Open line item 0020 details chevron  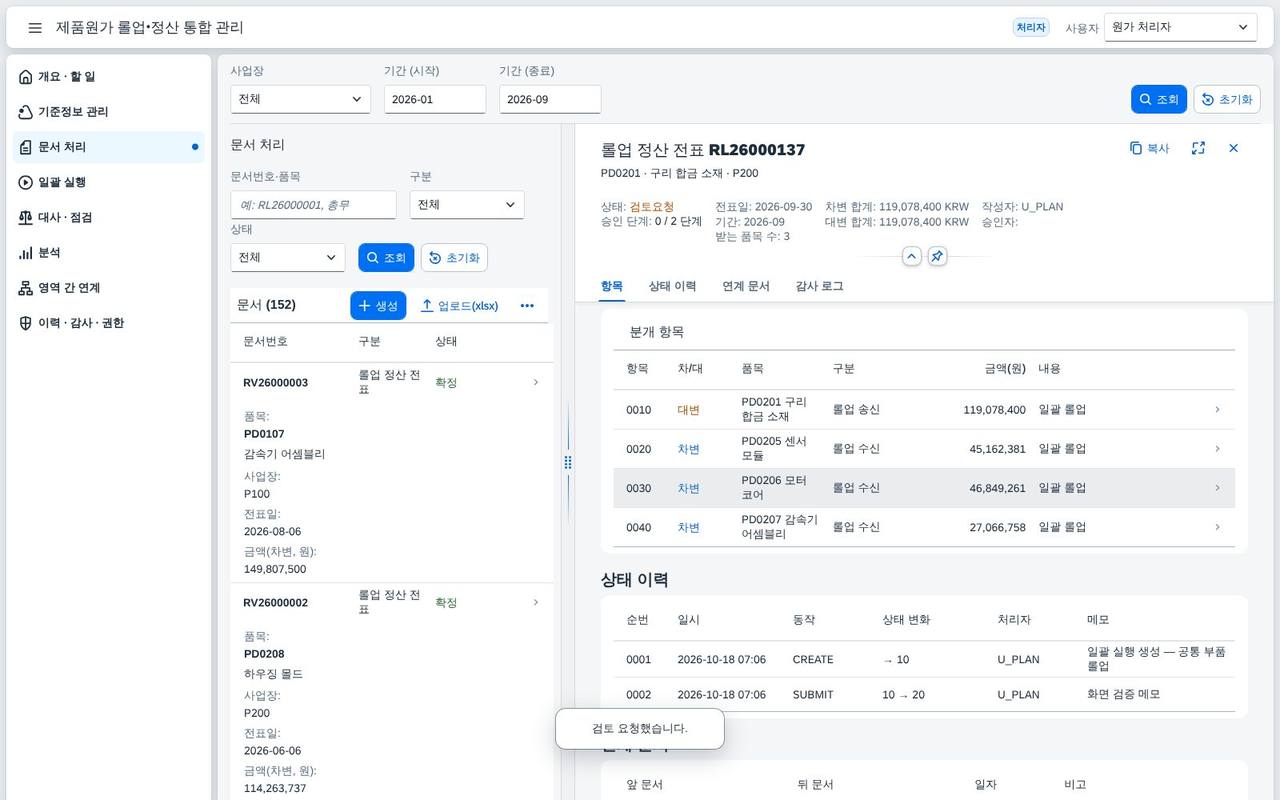coord(1217,449)
